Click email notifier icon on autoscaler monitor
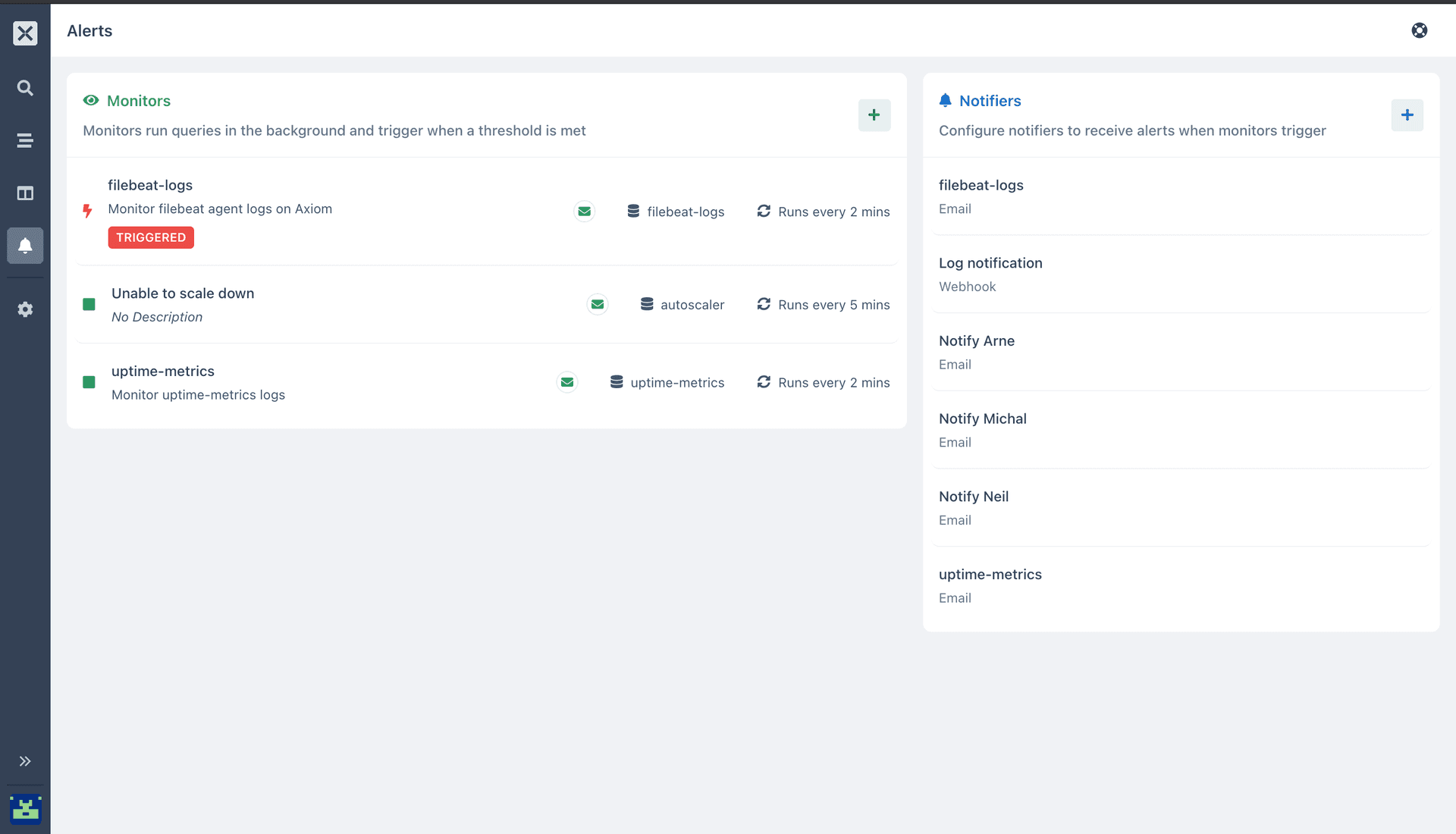Screen dimensions: 1456x834 (x=598, y=305)
